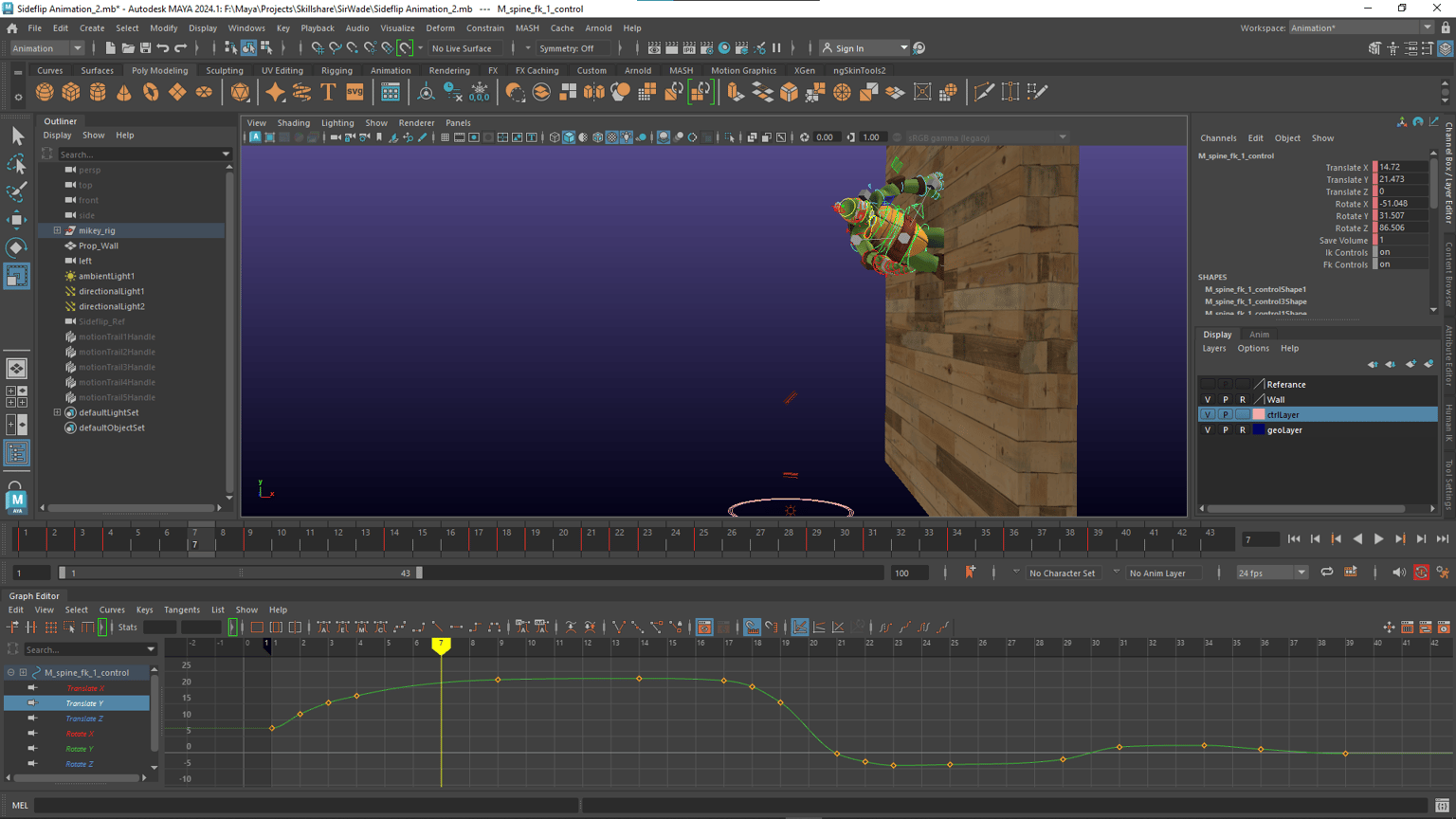This screenshot has height=819, width=1456.
Task: Click the Translate X value field
Action: pyautogui.click(x=1402, y=167)
